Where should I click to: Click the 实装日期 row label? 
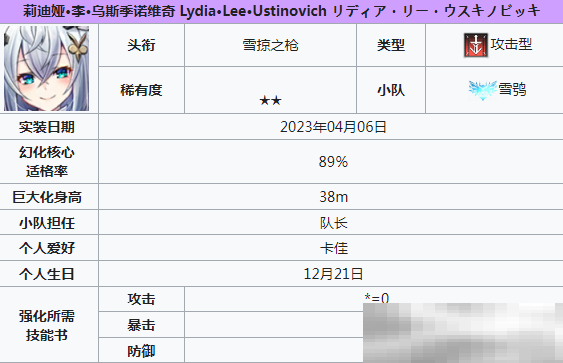[47, 127]
